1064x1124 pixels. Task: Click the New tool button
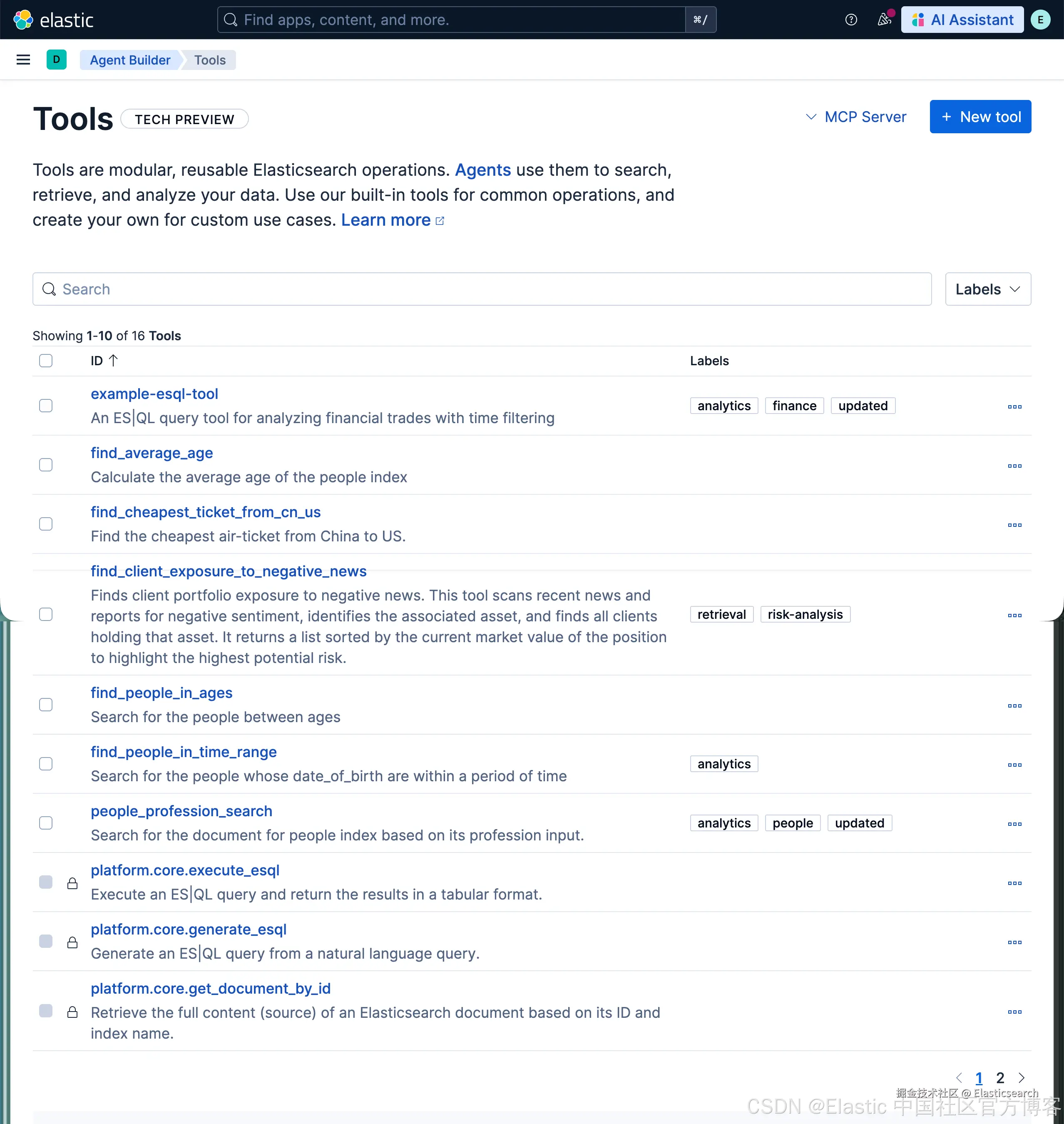(980, 117)
